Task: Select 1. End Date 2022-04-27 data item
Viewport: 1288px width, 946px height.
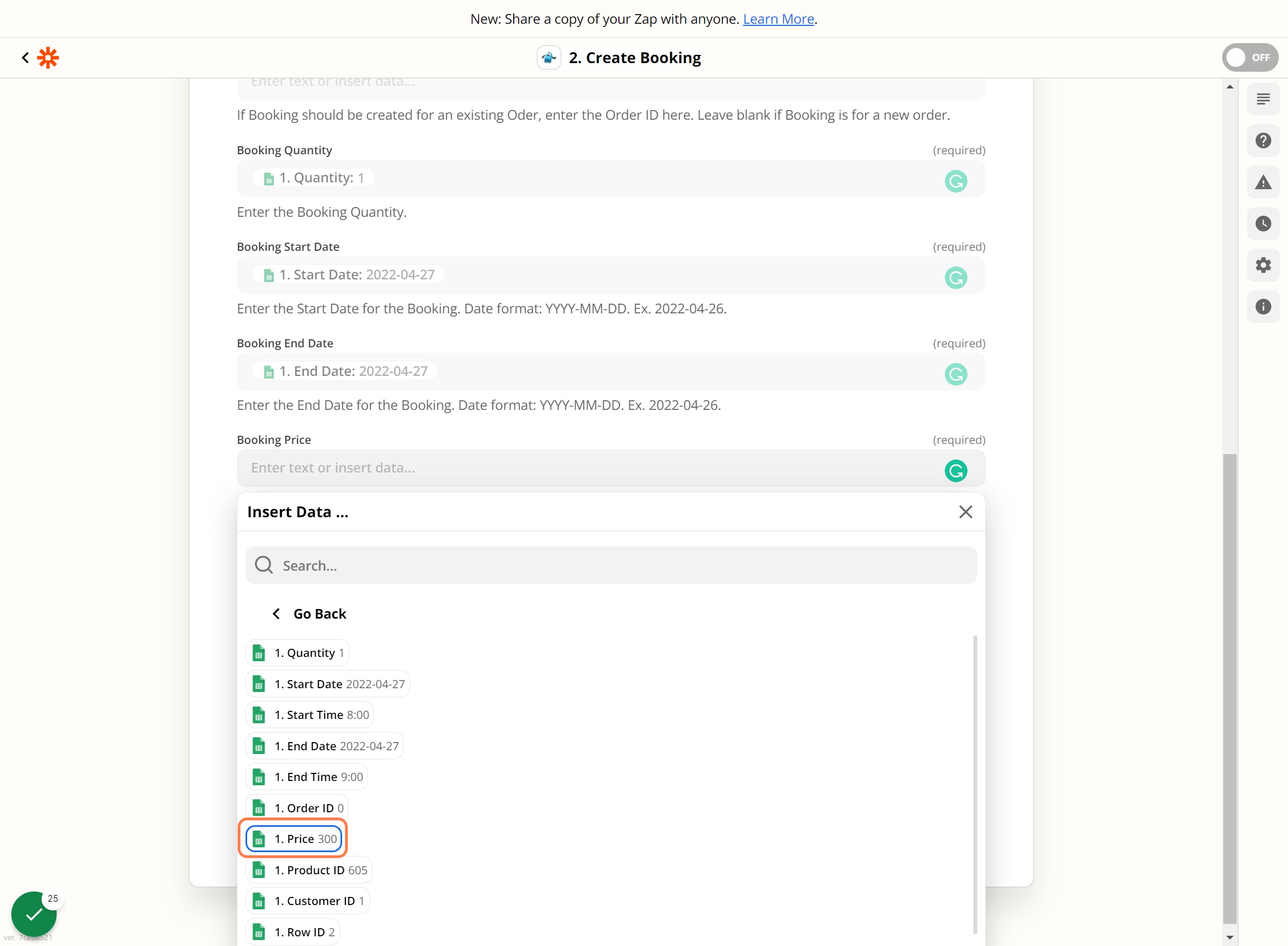Action: pos(325,745)
